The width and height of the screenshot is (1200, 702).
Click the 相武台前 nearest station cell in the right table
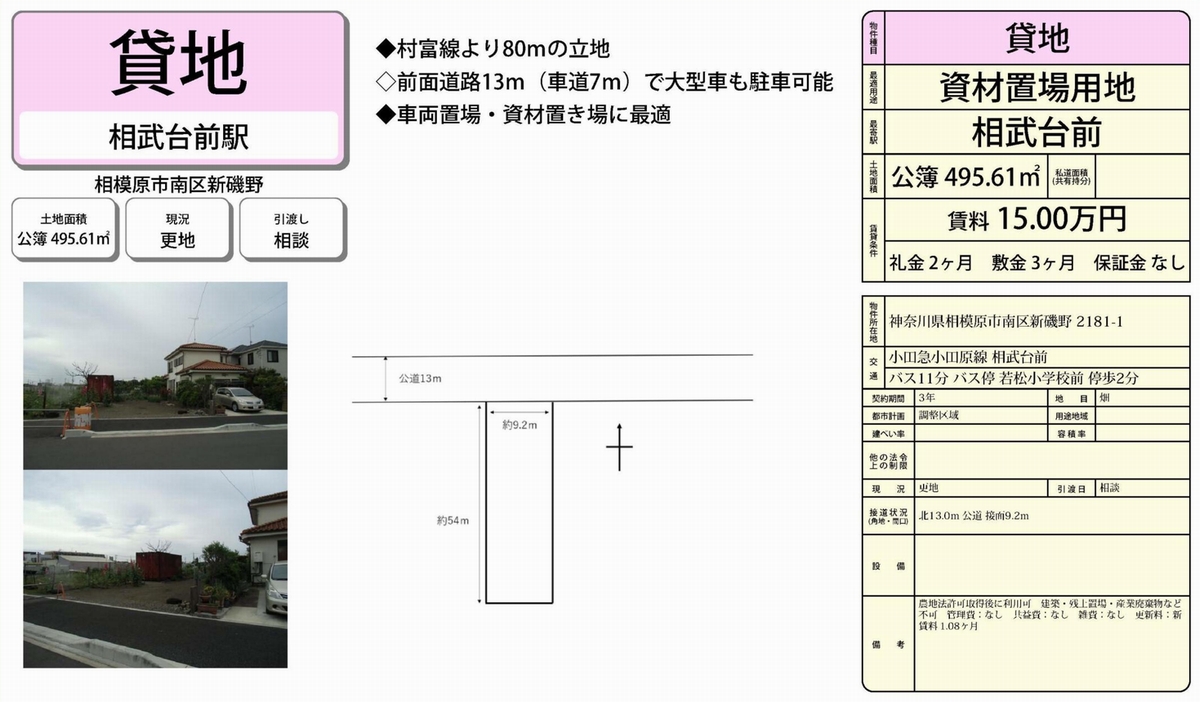tap(1036, 132)
